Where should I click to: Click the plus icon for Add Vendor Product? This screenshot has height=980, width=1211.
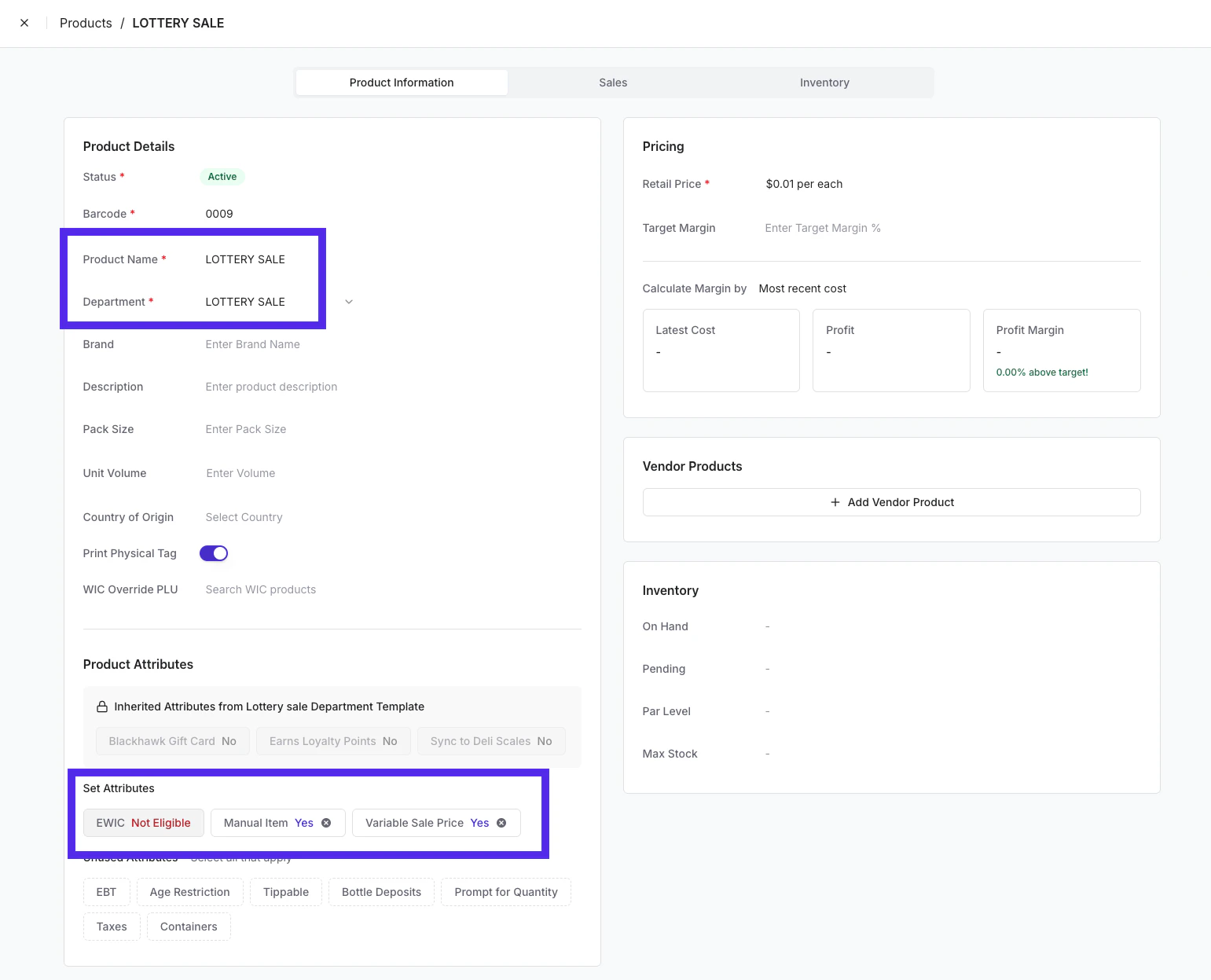835,502
